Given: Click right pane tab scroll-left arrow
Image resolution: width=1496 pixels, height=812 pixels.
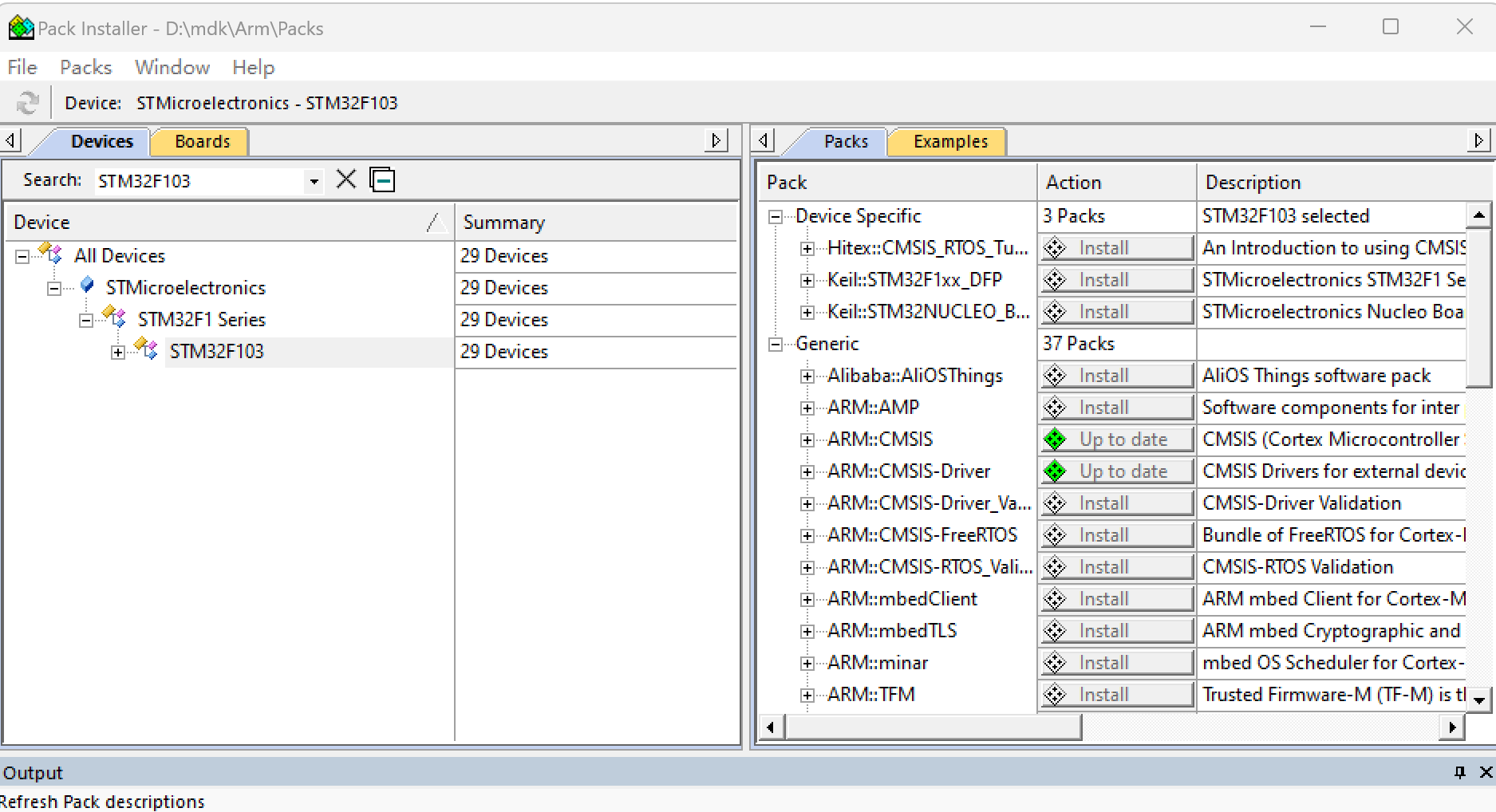Looking at the screenshot, I should 764,141.
